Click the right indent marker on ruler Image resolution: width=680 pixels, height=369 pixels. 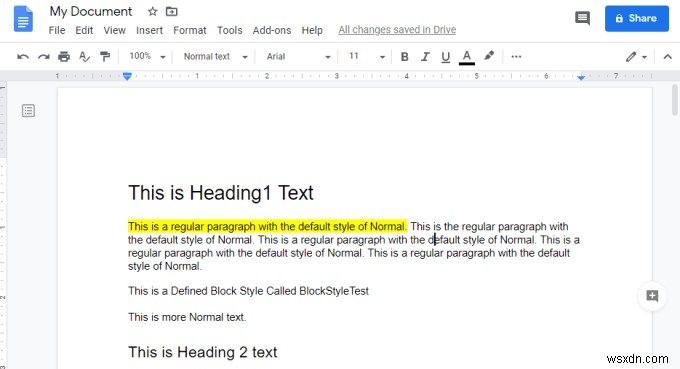(581, 77)
